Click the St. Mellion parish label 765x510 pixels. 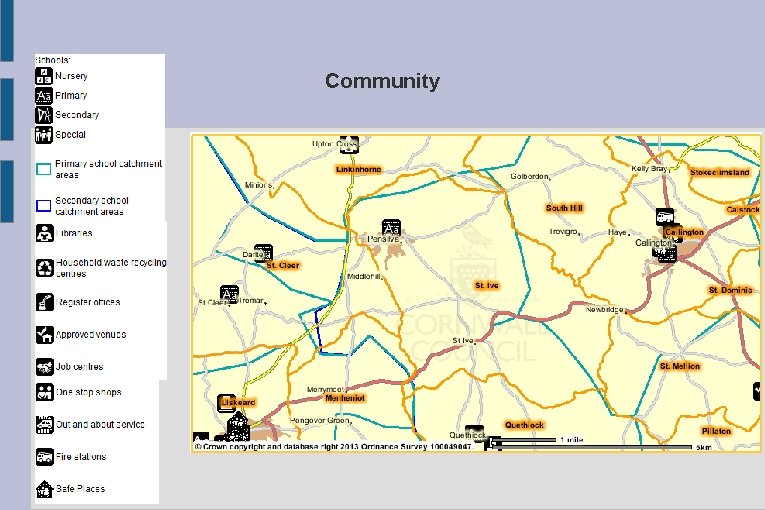click(680, 366)
